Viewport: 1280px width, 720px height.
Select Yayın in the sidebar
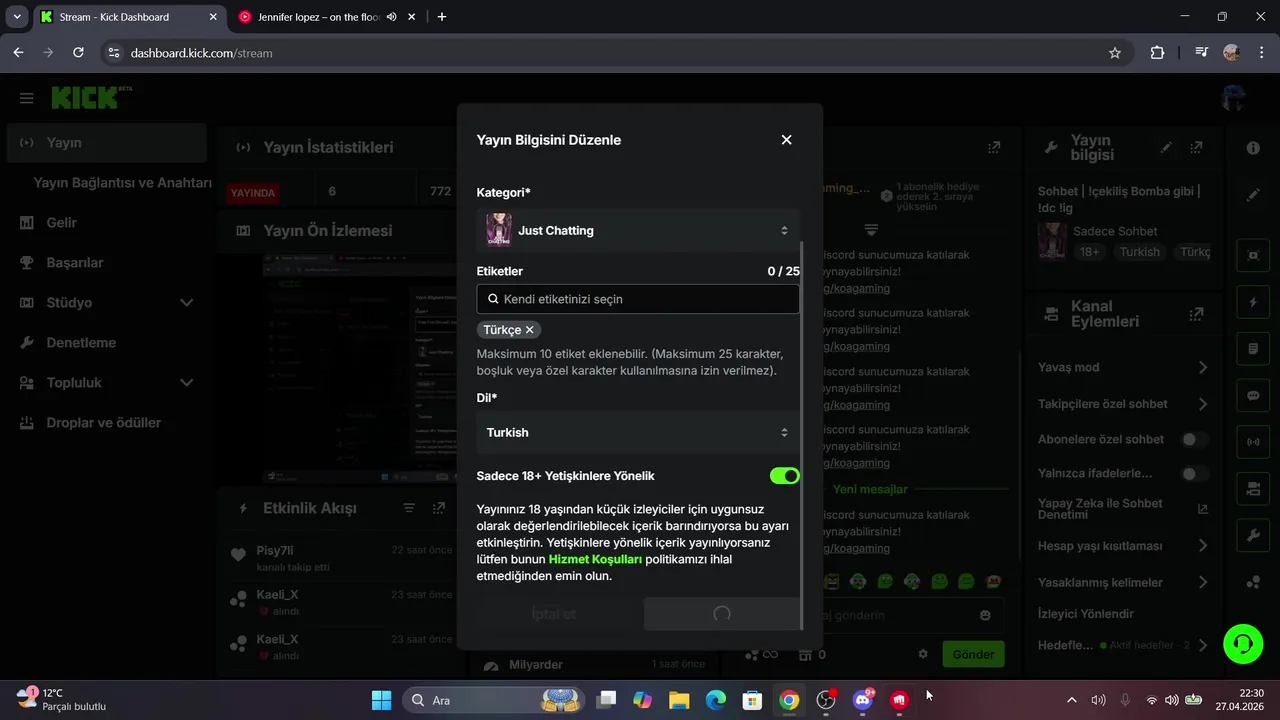[x=106, y=143]
